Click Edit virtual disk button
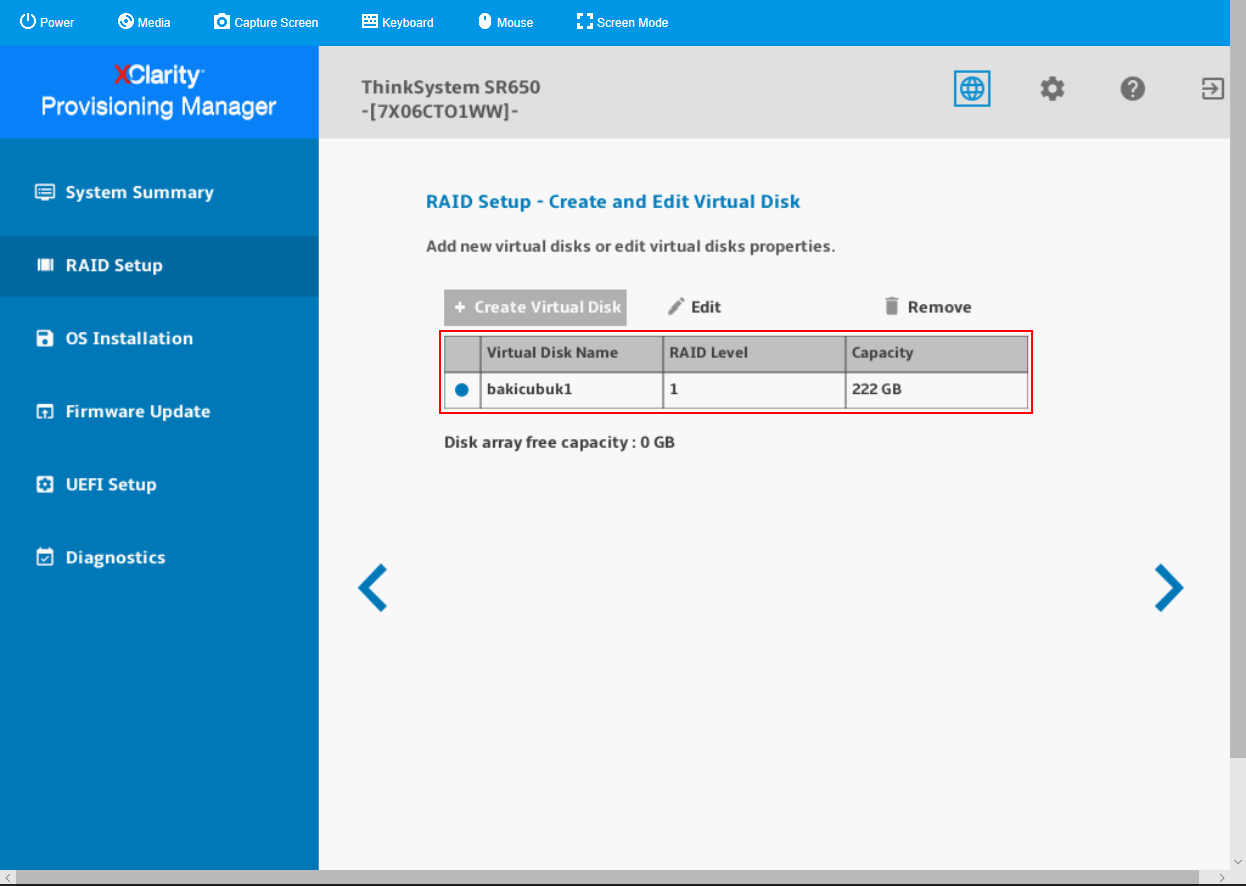The image size is (1246, 886). click(x=694, y=307)
